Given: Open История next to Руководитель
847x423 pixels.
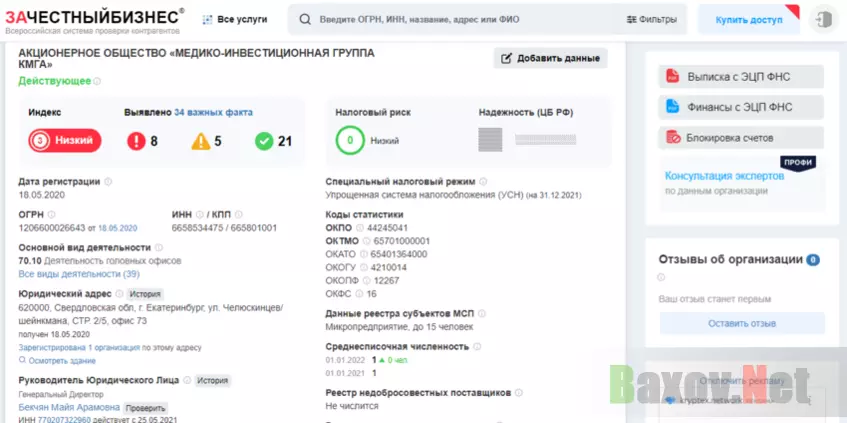Looking at the screenshot, I should (x=212, y=380).
